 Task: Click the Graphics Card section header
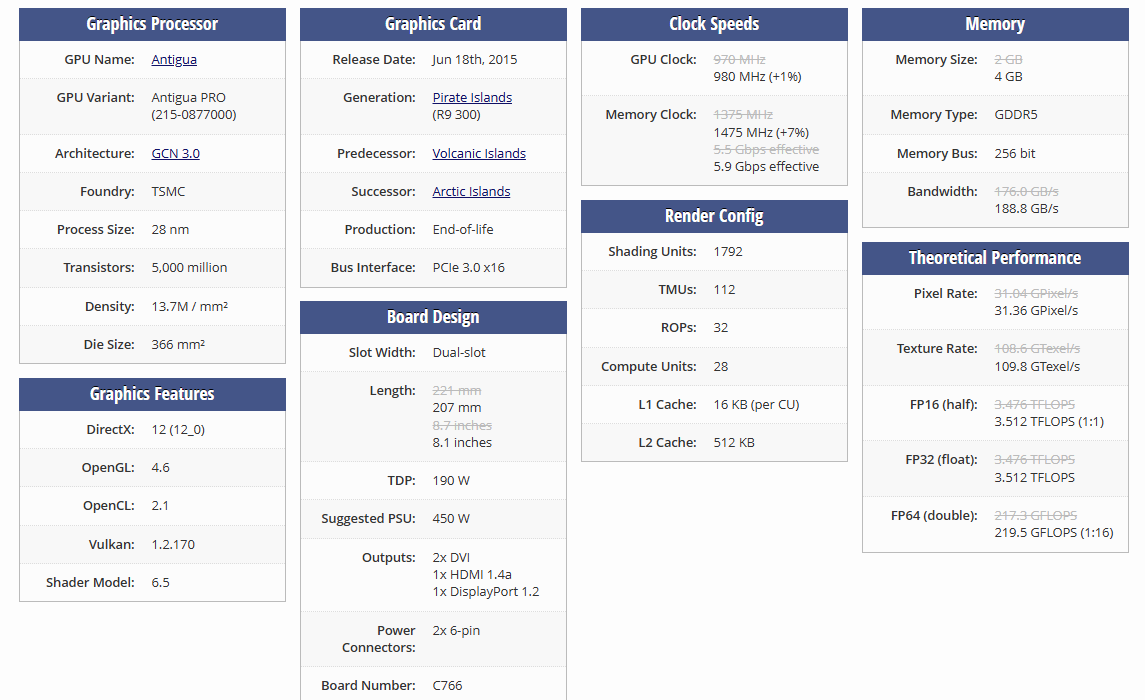pos(433,24)
